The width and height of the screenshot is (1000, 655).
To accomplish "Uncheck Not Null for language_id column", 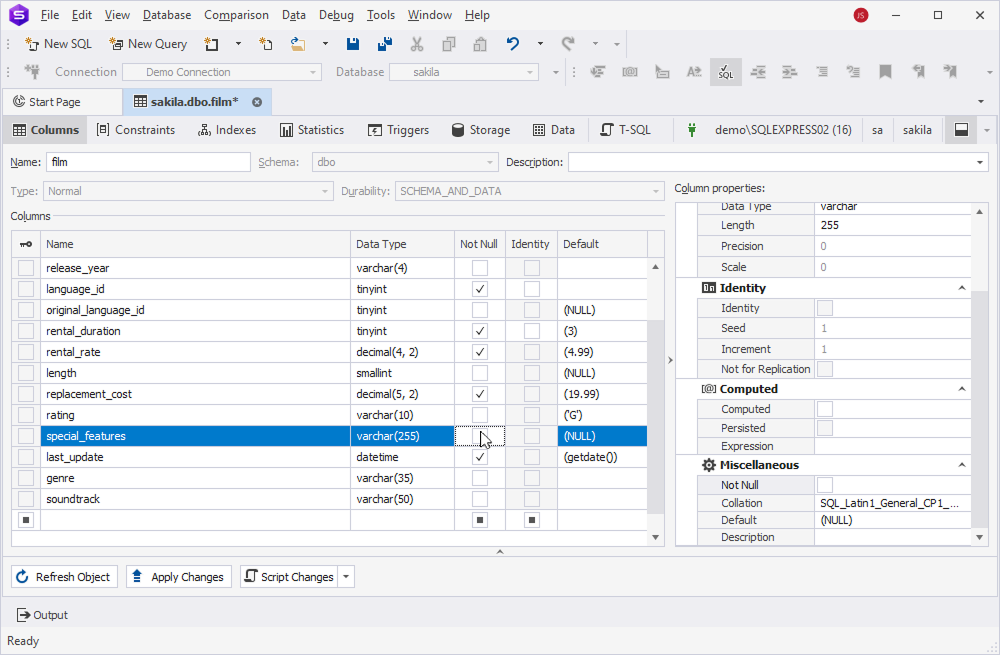I will point(480,289).
